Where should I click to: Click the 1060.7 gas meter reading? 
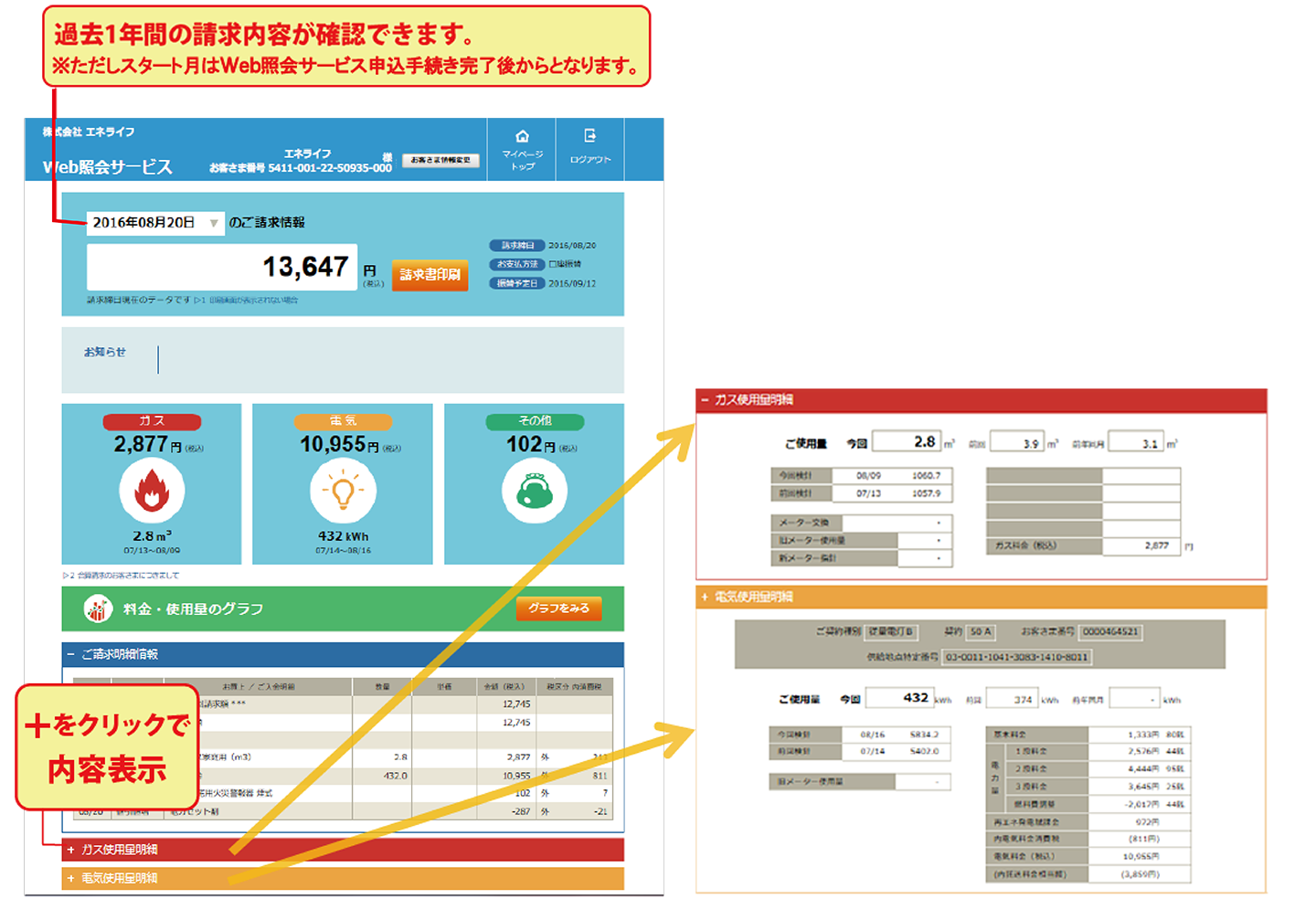(x=926, y=476)
